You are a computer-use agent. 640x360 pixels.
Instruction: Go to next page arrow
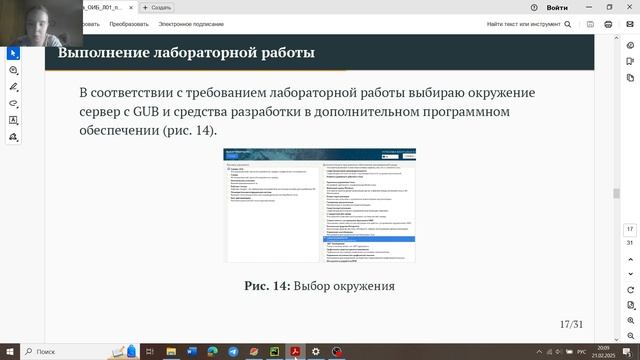[630, 274]
